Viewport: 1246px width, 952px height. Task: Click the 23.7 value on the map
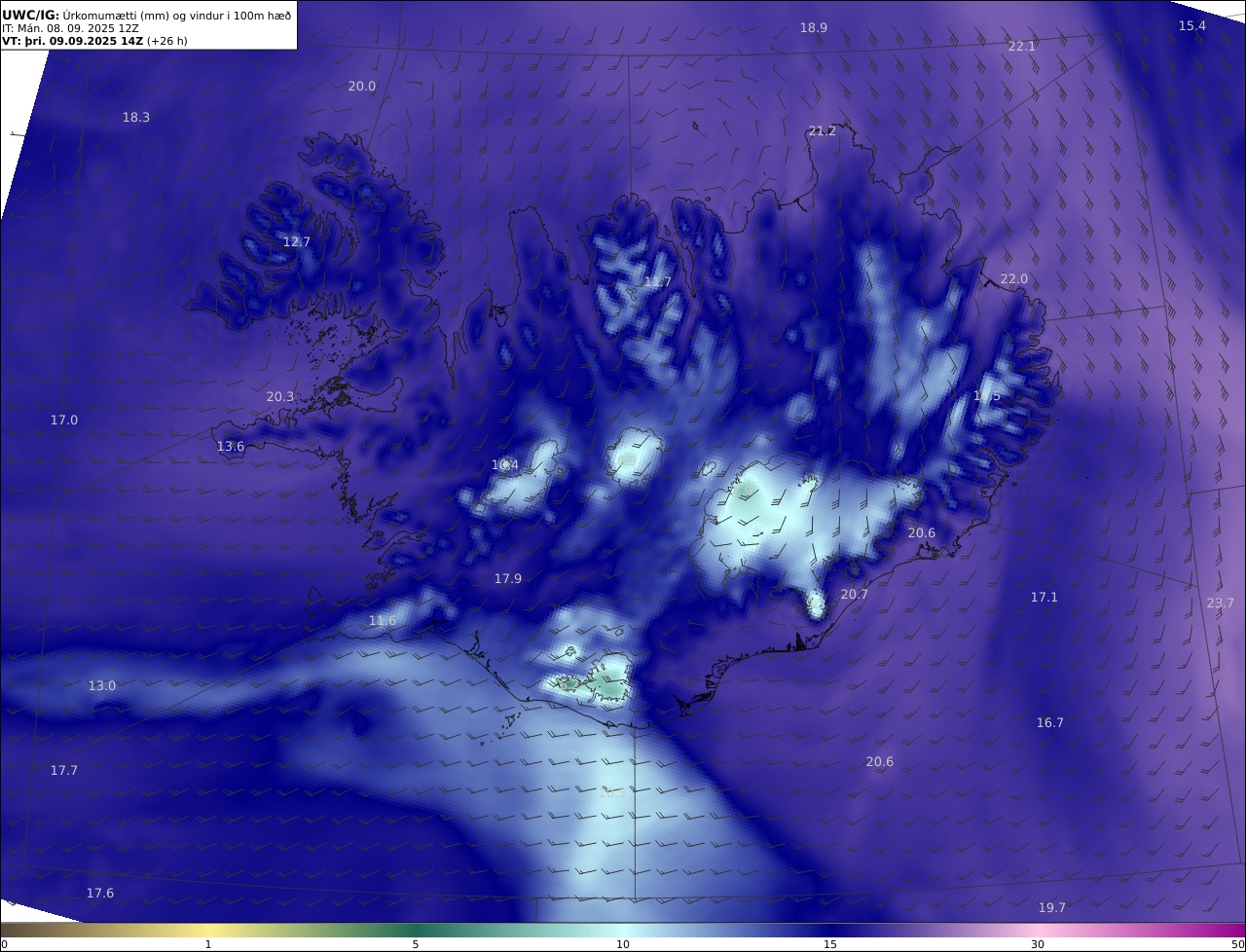(x=1221, y=603)
